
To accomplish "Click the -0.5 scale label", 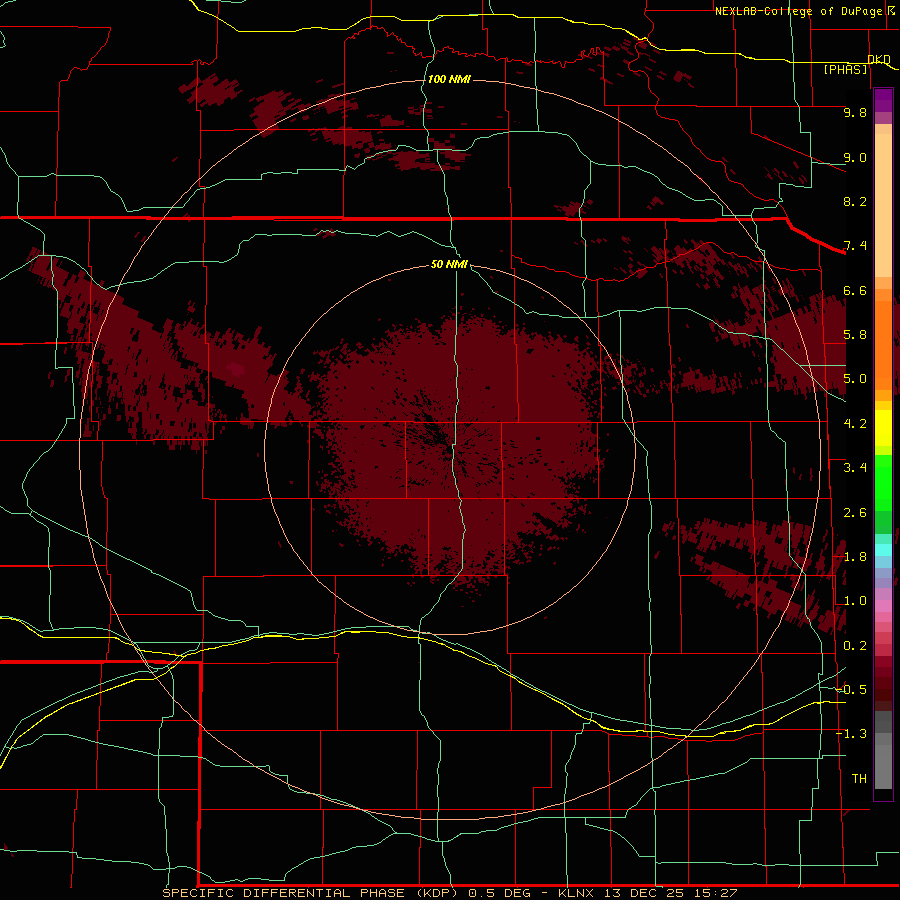I will tap(851, 689).
